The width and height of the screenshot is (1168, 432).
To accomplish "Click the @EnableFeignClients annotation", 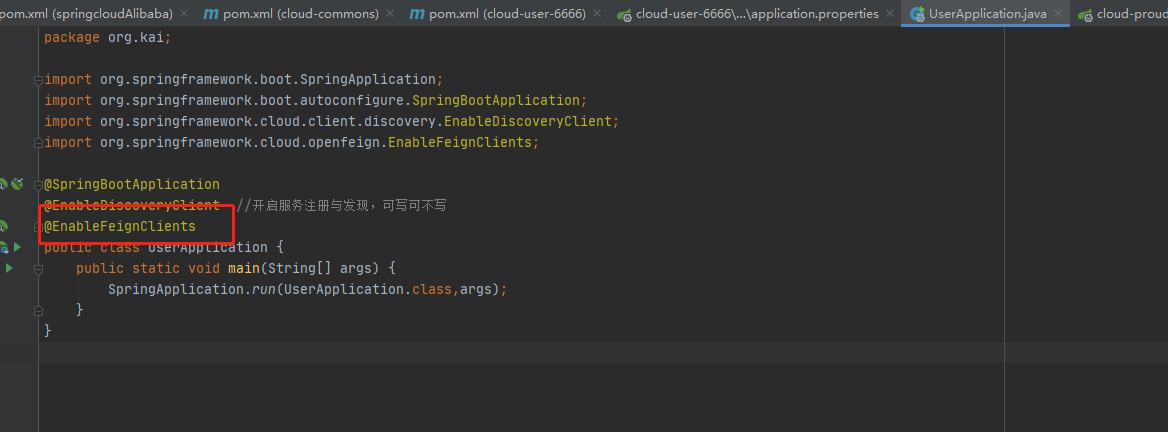I will pos(120,226).
